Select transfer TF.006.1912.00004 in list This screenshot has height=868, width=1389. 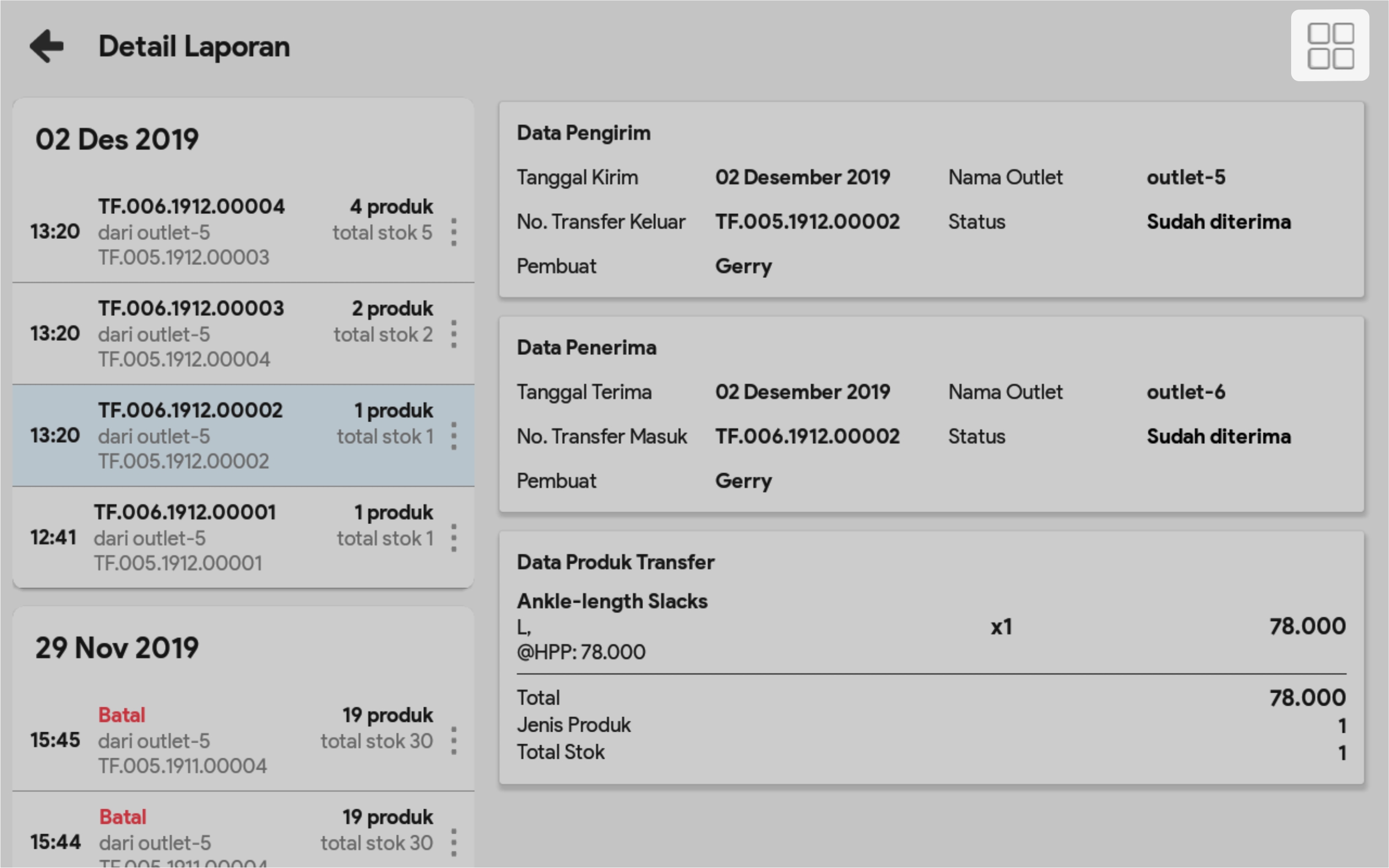(230, 232)
